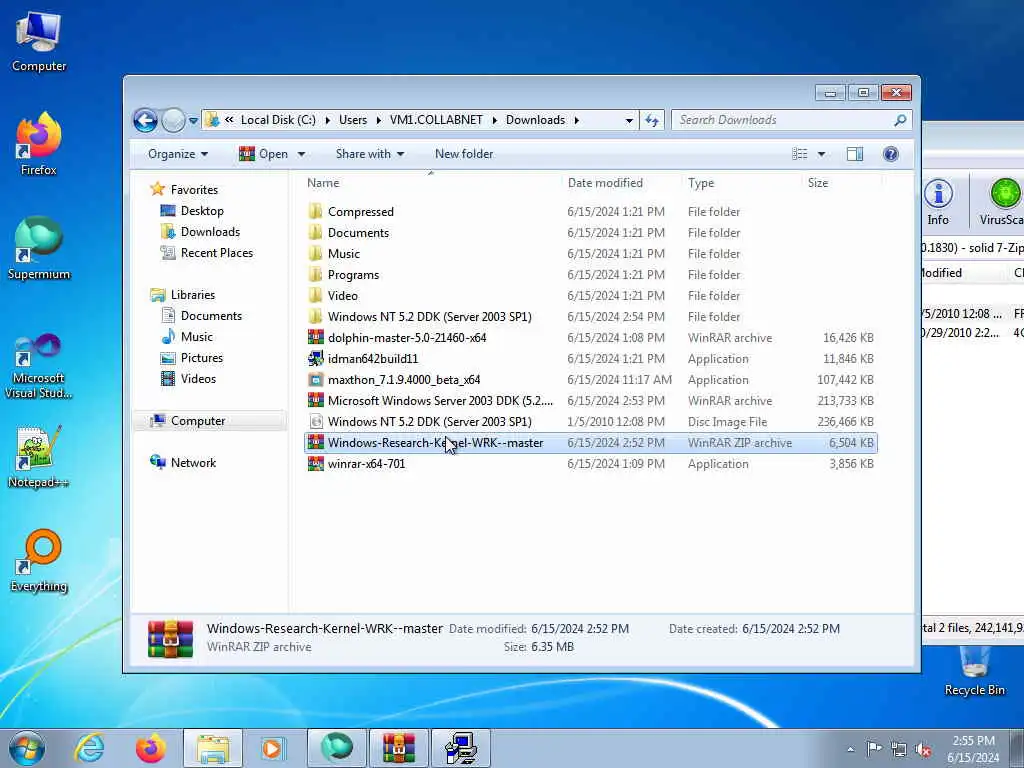The height and width of the screenshot is (768, 1024).
Task: Click the Forward navigation arrow in Explorer
Action: click(173, 120)
